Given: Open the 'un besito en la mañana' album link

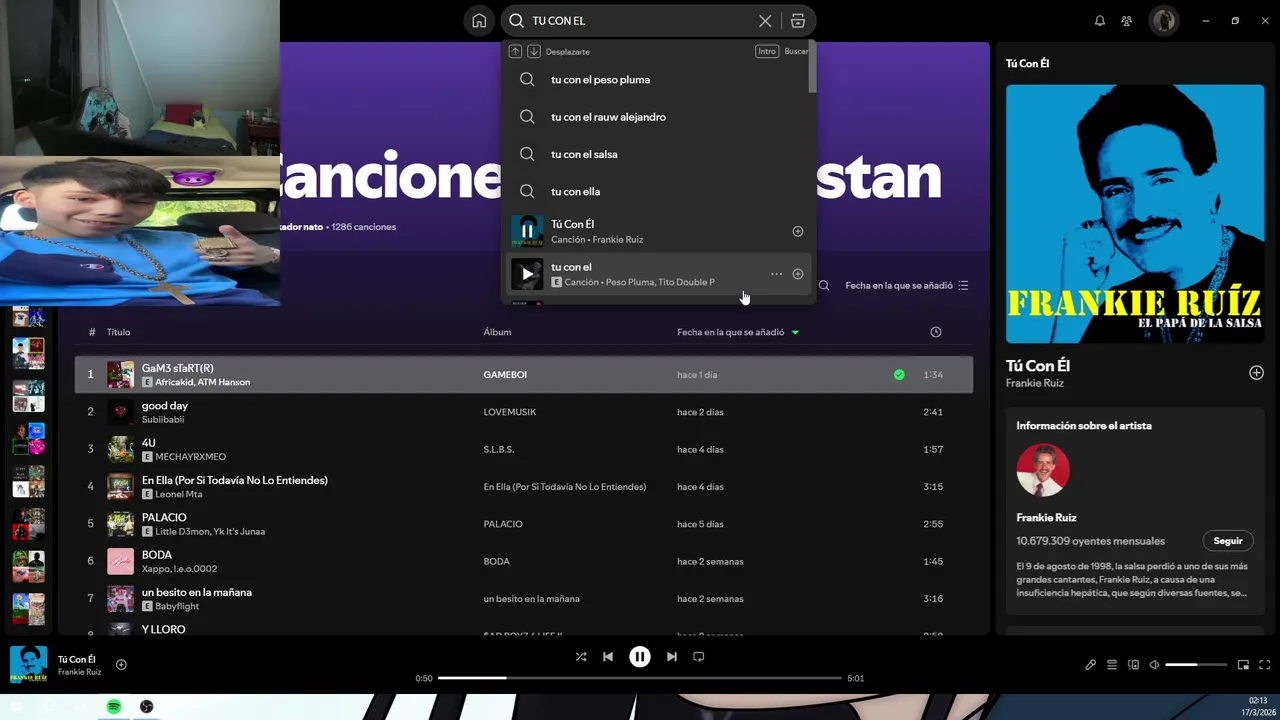Looking at the screenshot, I should [x=531, y=599].
